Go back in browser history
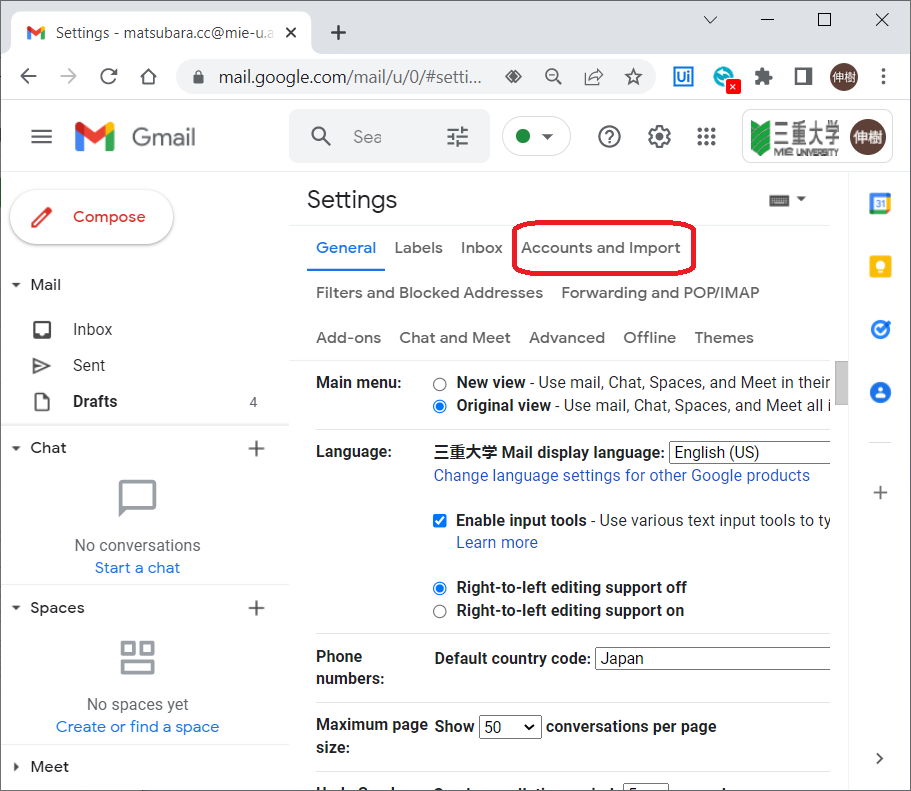 (x=28, y=76)
